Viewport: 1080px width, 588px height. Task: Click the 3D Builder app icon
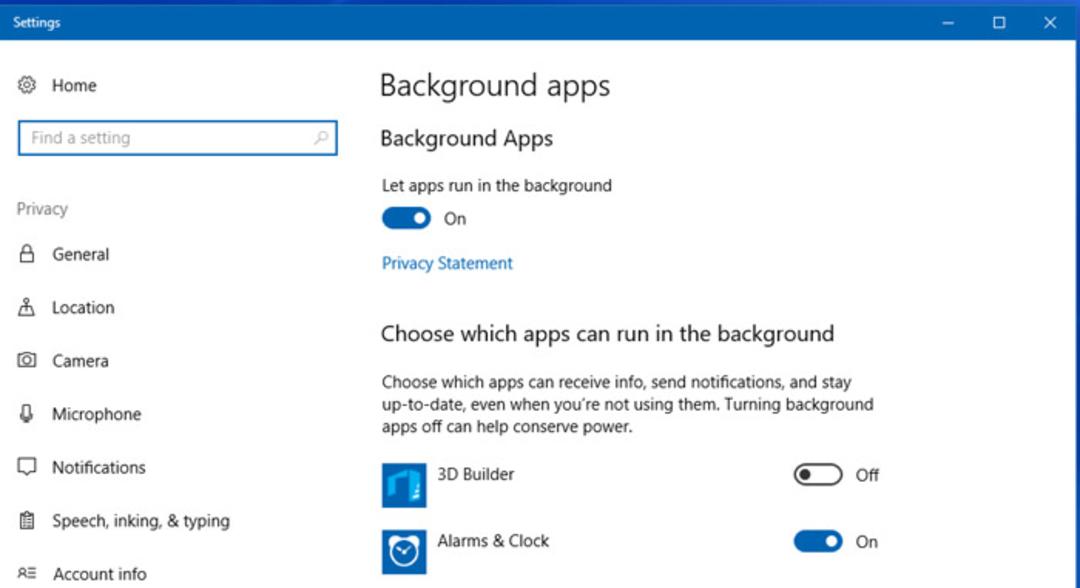[x=404, y=485]
